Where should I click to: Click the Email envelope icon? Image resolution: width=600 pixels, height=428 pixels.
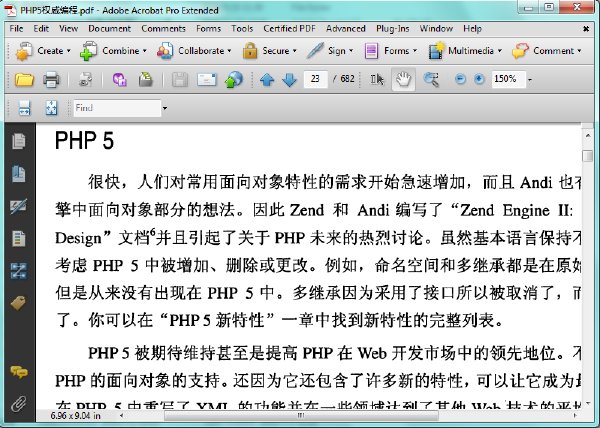click(x=207, y=80)
